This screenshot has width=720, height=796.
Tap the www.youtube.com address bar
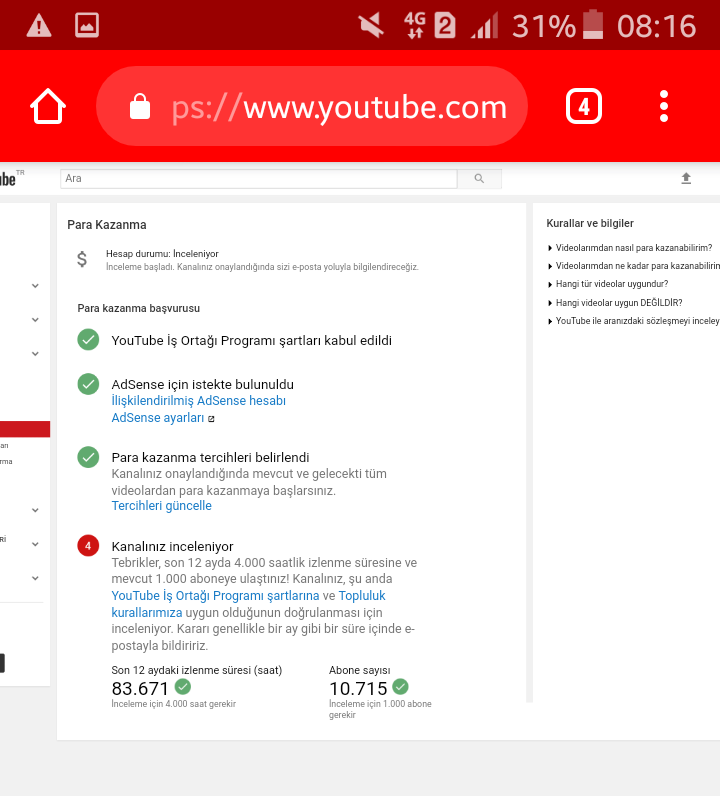point(312,106)
